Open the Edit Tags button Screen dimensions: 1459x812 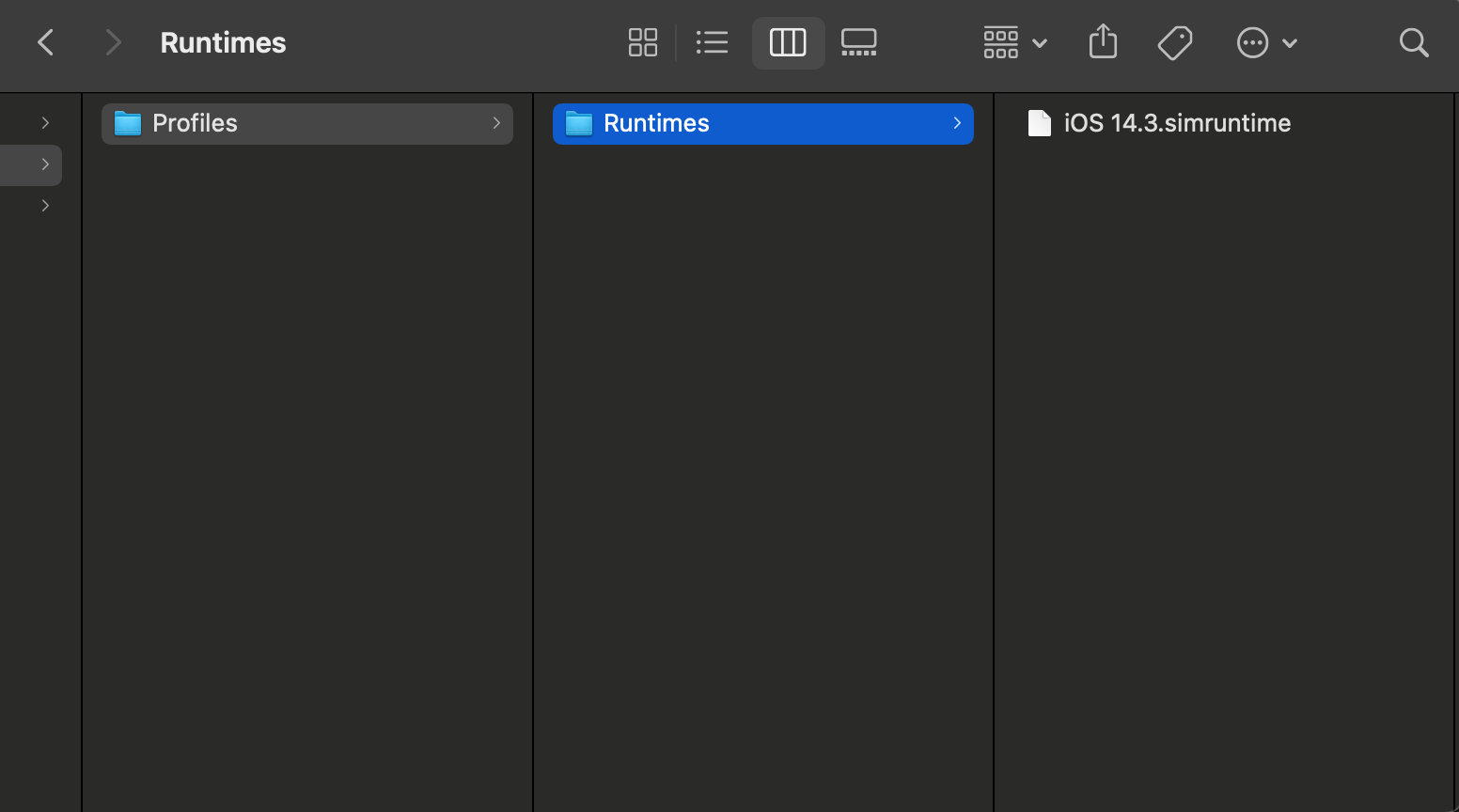click(1175, 42)
